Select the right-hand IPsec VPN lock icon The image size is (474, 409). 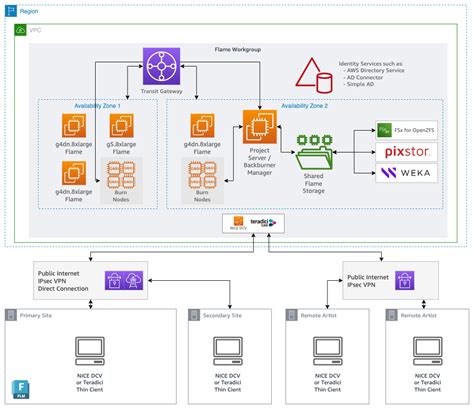(x=405, y=280)
